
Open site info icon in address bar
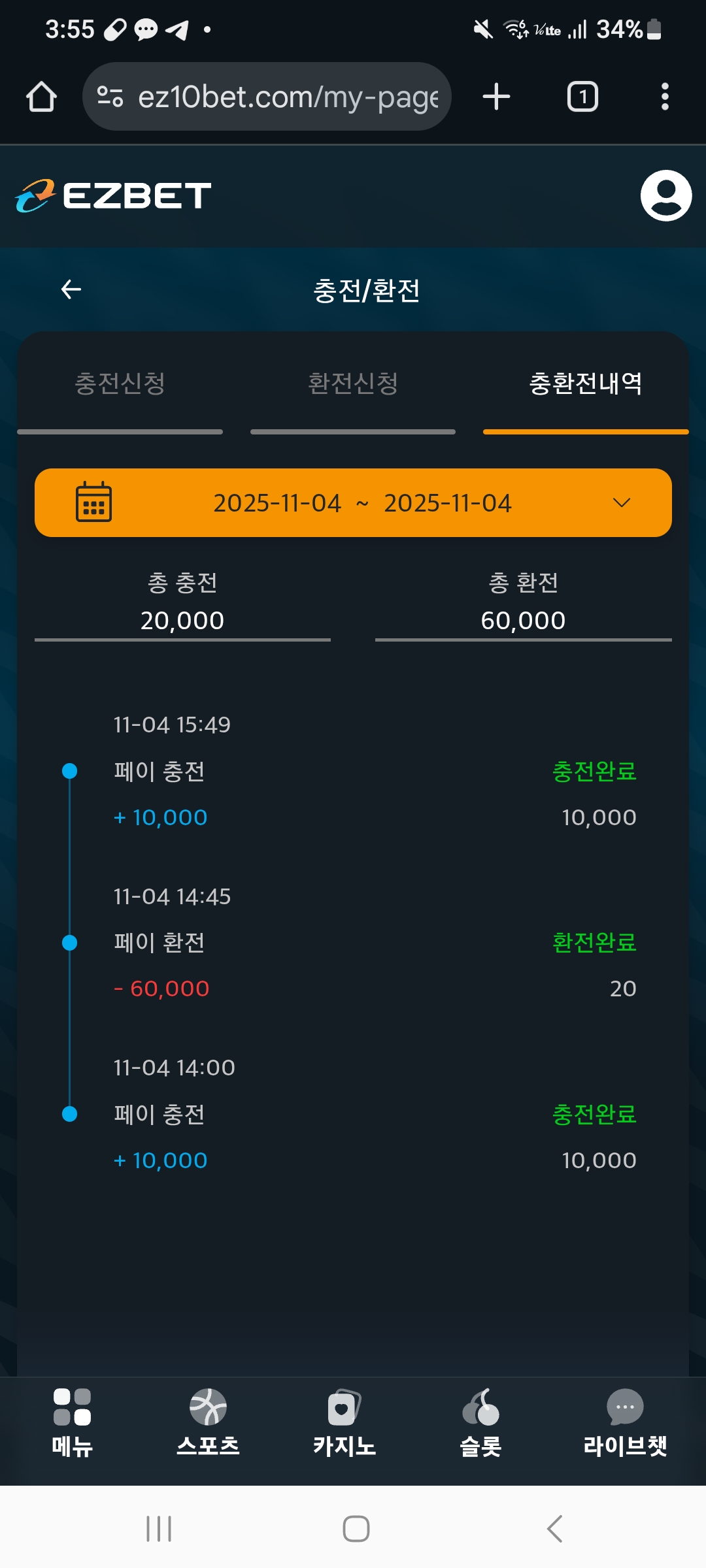click(110, 97)
